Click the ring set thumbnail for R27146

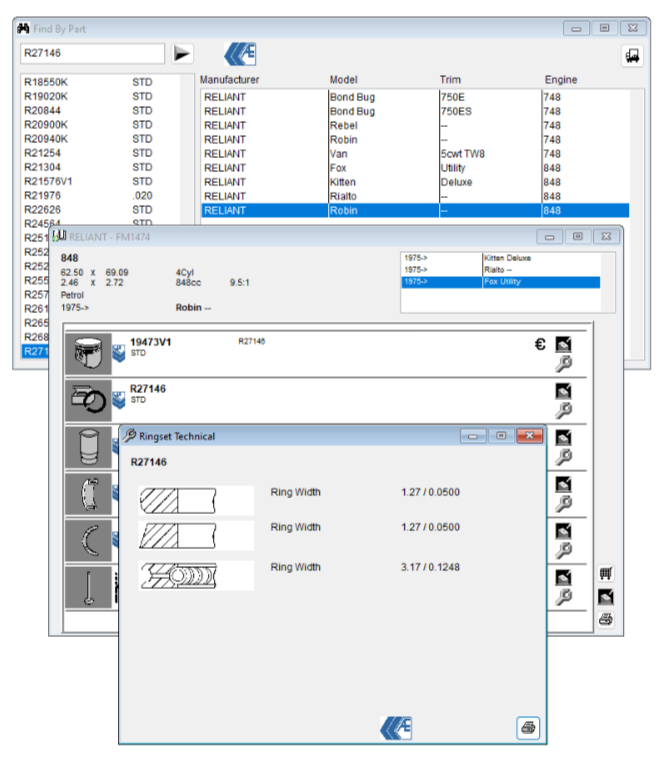[x=88, y=400]
